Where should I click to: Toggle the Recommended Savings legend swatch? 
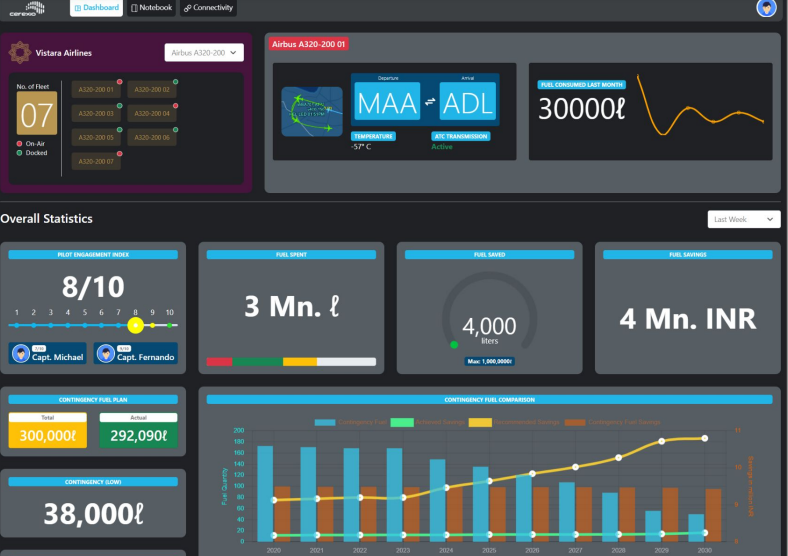[x=480, y=422]
